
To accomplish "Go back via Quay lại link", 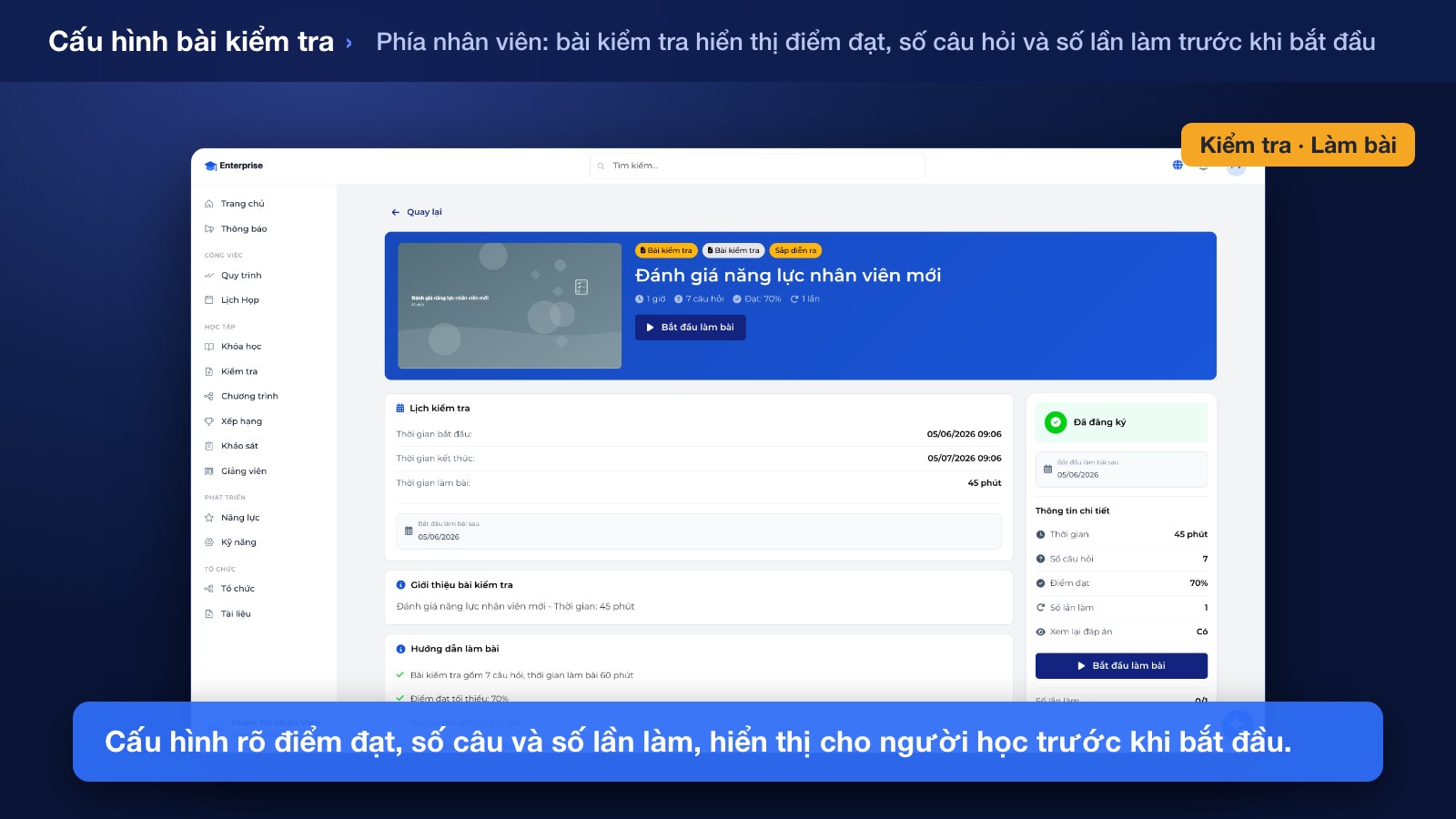I will pyautogui.click(x=417, y=212).
